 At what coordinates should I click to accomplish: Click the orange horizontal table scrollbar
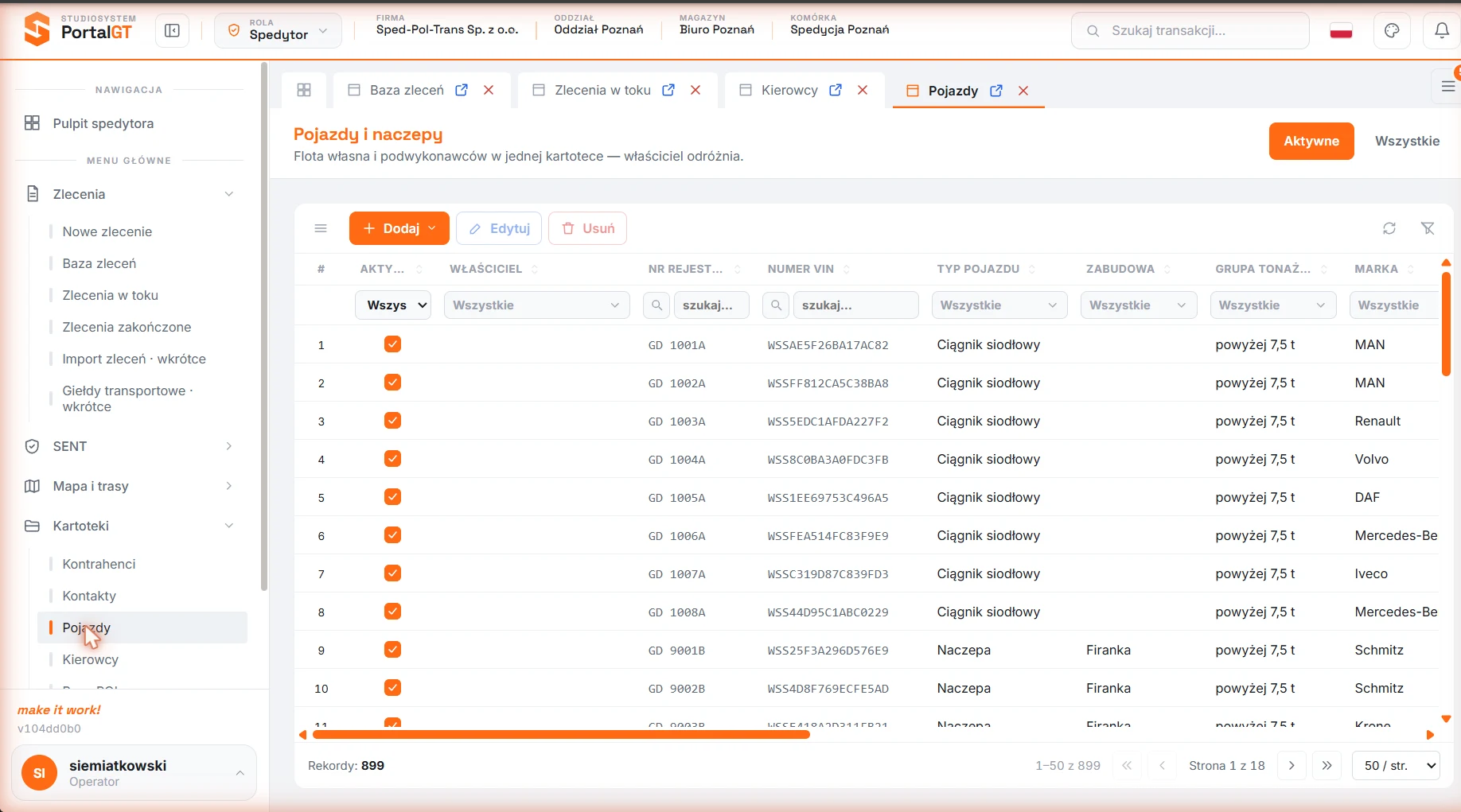click(x=561, y=735)
